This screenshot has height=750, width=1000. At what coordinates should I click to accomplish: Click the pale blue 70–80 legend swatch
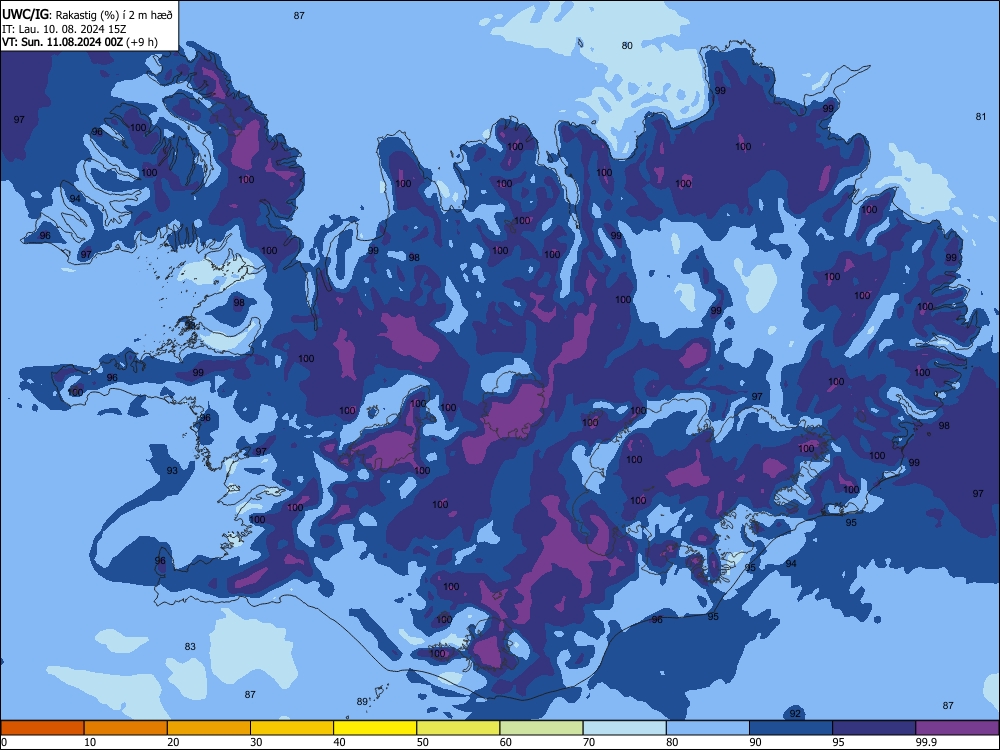click(x=625, y=728)
